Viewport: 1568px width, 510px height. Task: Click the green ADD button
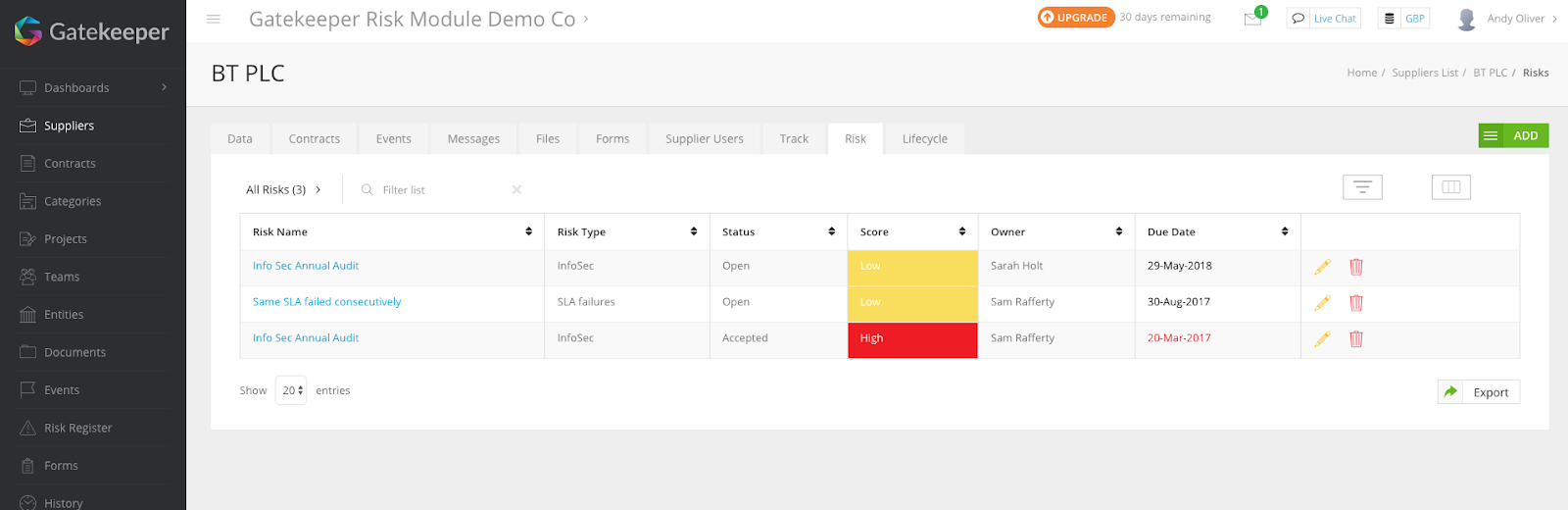click(x=1513, y=135)
